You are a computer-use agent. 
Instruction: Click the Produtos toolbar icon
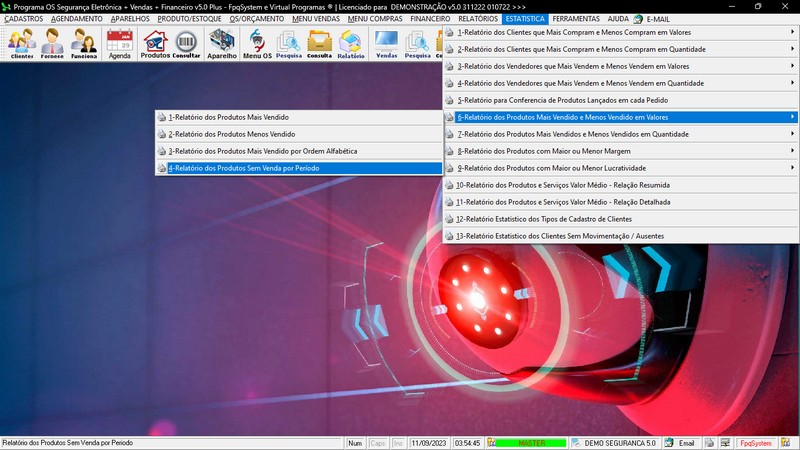point(155,44)
